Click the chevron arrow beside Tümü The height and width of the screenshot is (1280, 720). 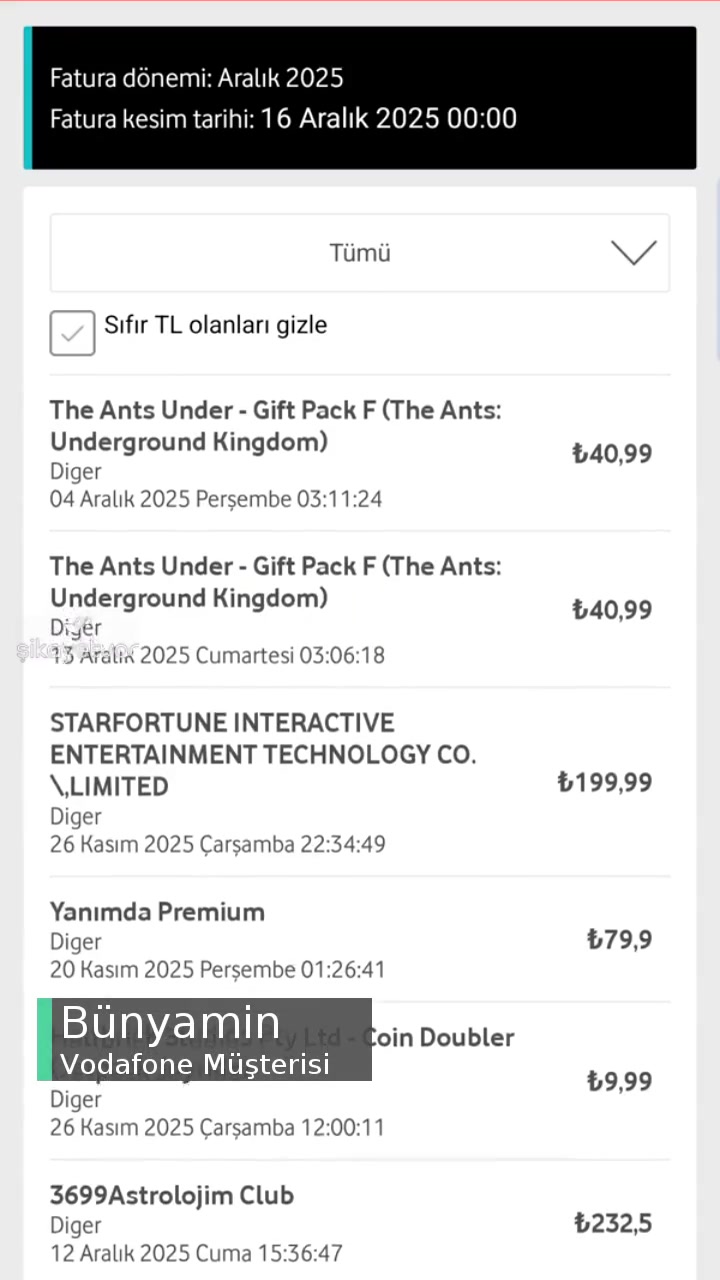[x=633, y=253]
